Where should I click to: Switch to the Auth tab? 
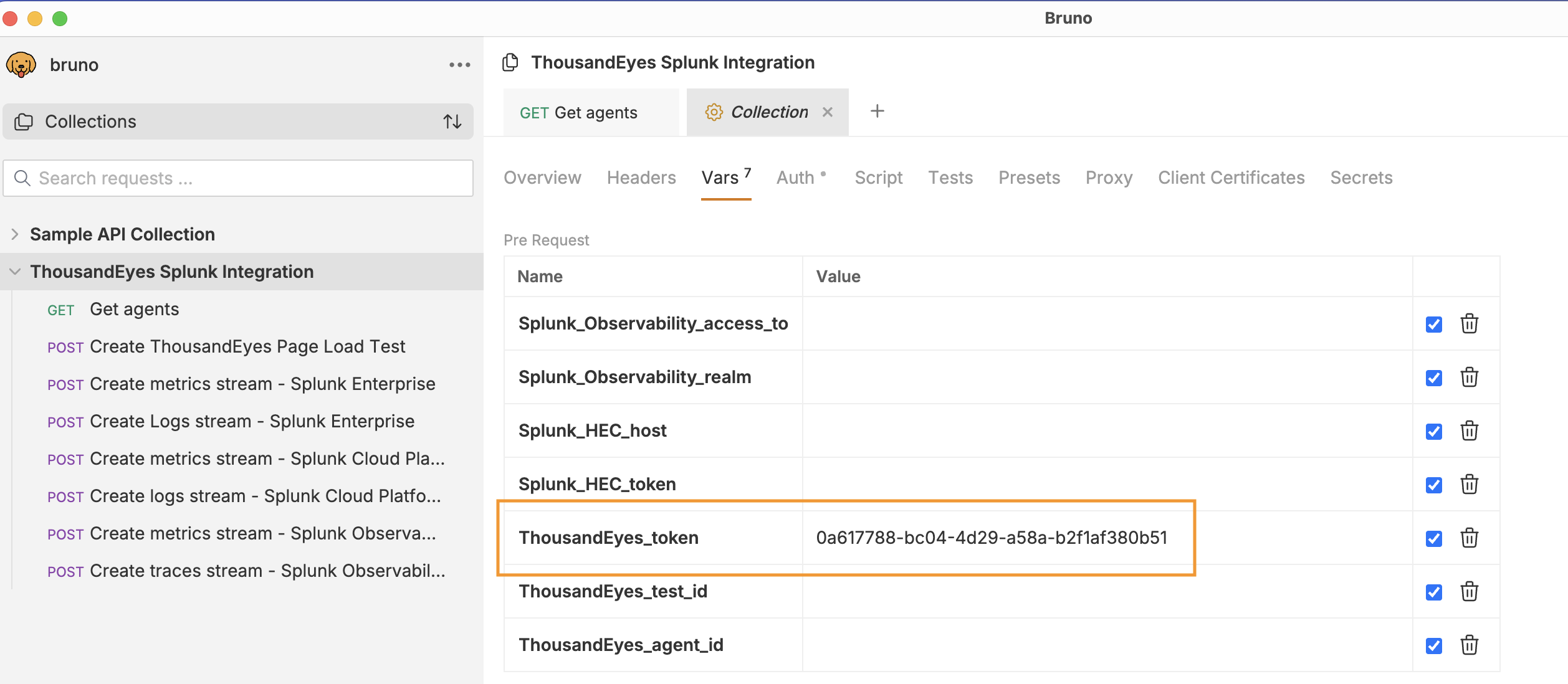point(795,178)
